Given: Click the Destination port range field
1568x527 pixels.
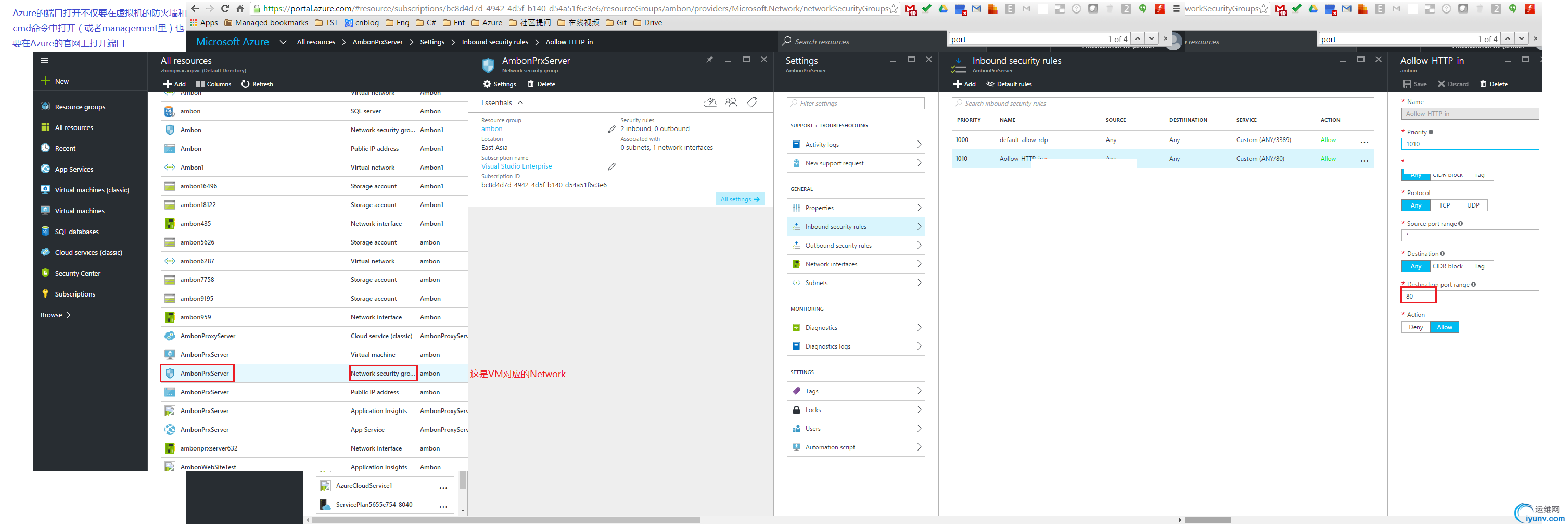Looking at the screenshot, I should tap(1470, 297).
